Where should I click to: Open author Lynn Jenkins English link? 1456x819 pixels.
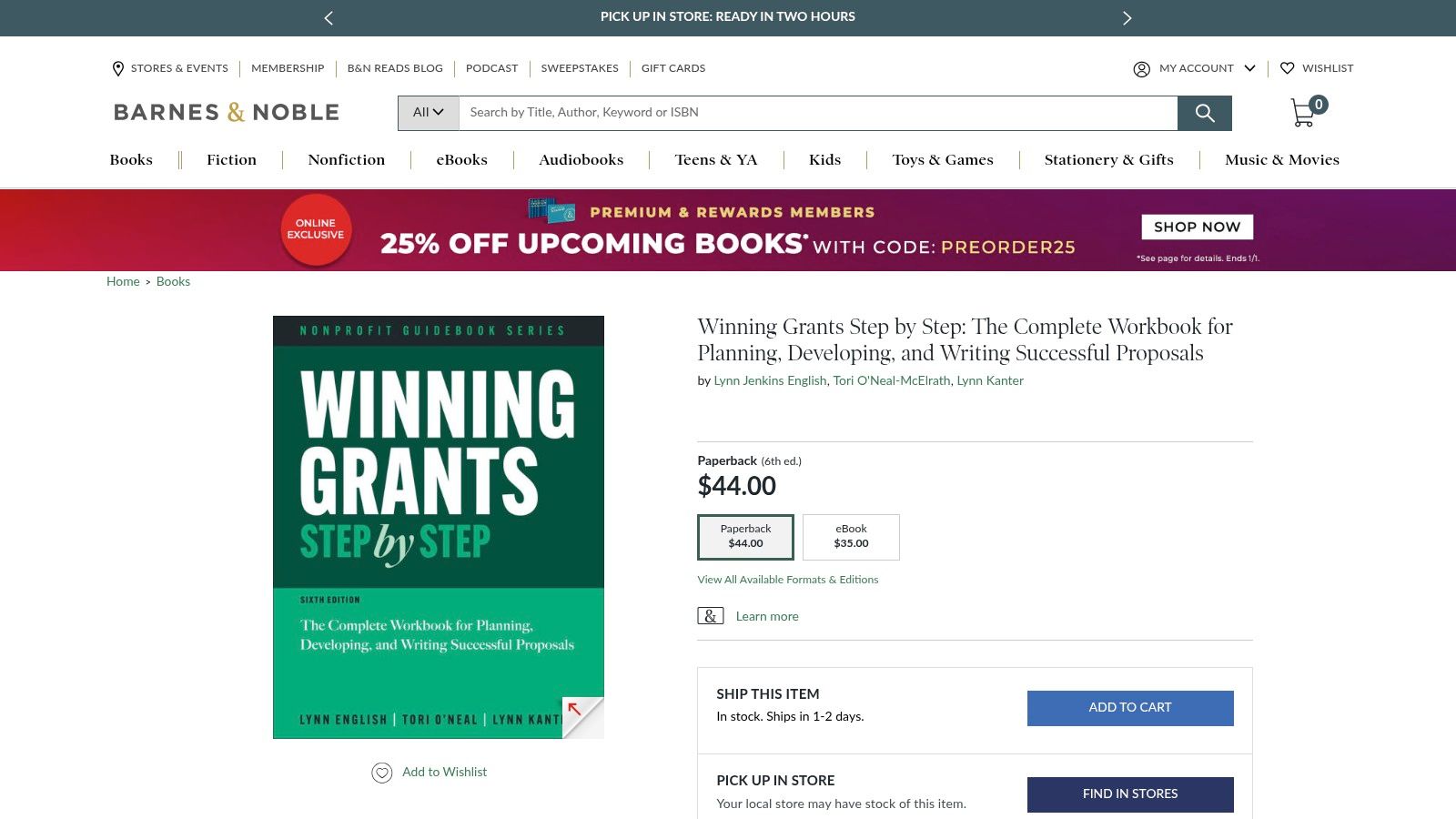click(x=770, y=381)
